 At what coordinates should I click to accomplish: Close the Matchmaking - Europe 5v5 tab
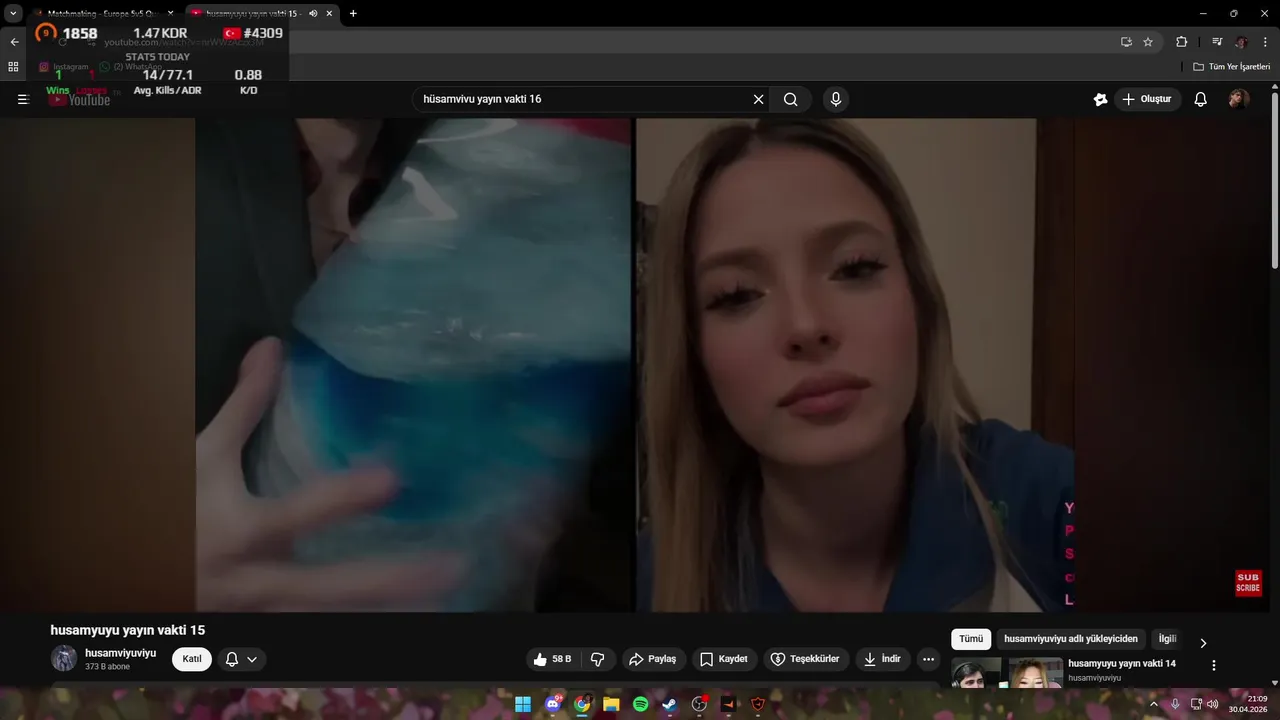point(170,13)
